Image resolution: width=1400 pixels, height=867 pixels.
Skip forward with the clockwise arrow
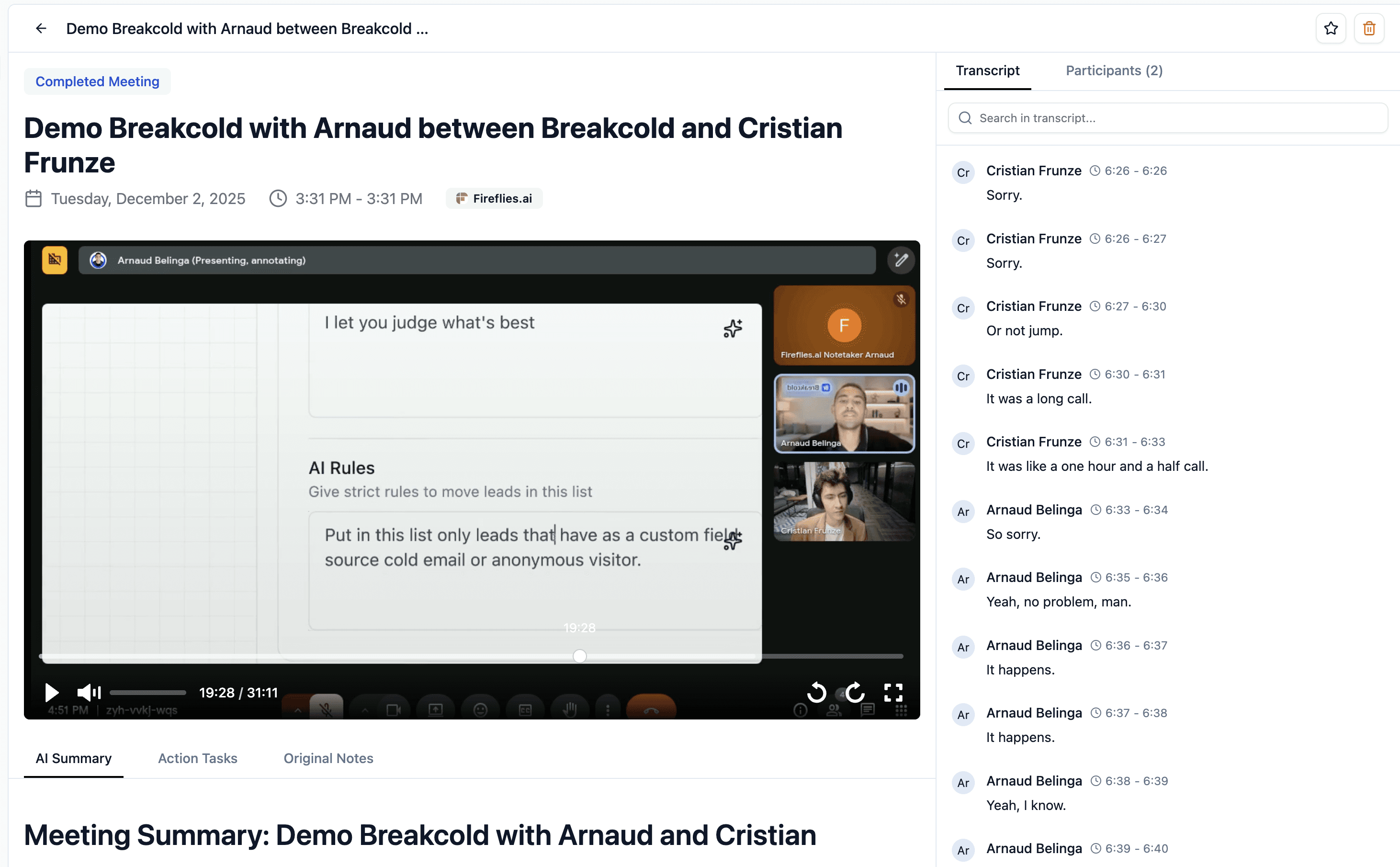pos(855,693)
